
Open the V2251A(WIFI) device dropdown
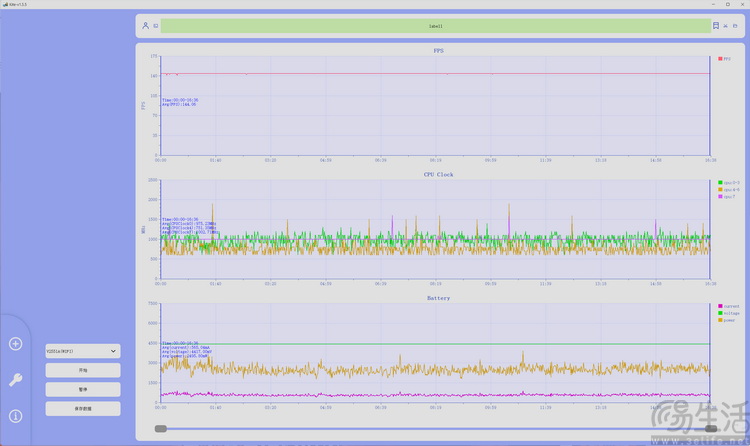pos(83,351)
